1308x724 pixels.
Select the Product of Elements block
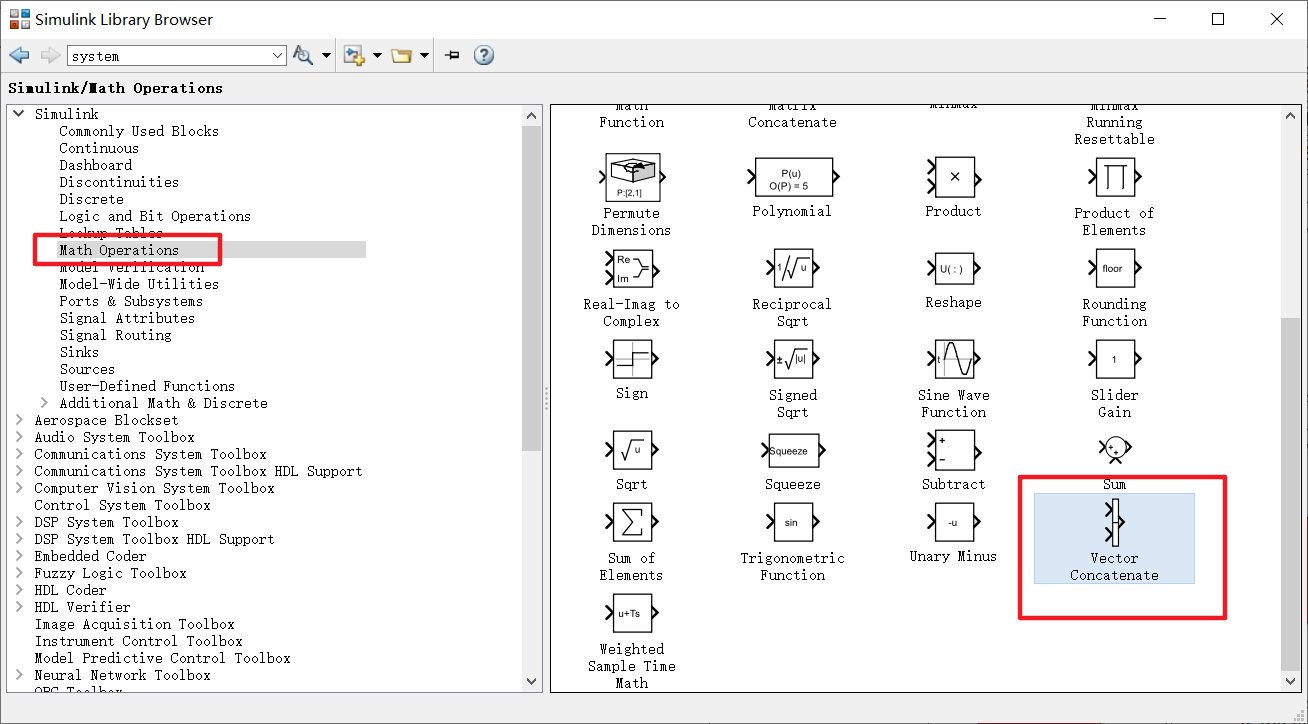(x=1114, y=177)
